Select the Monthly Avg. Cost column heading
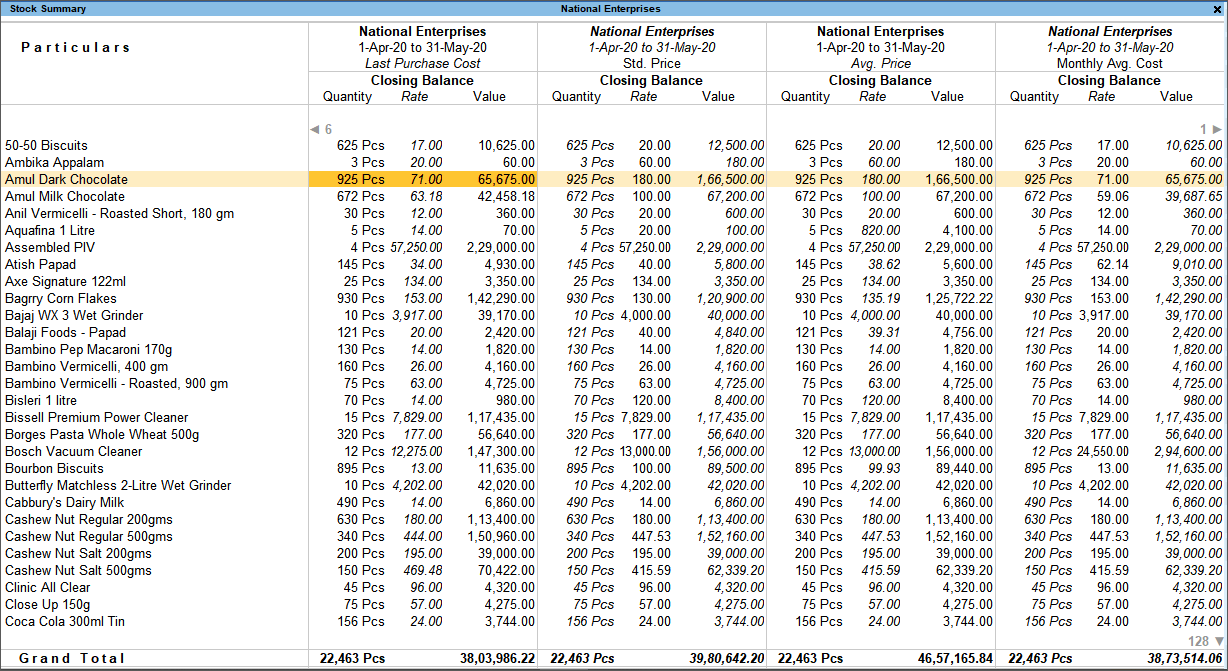1228x671 pixels. (1110, 63)
